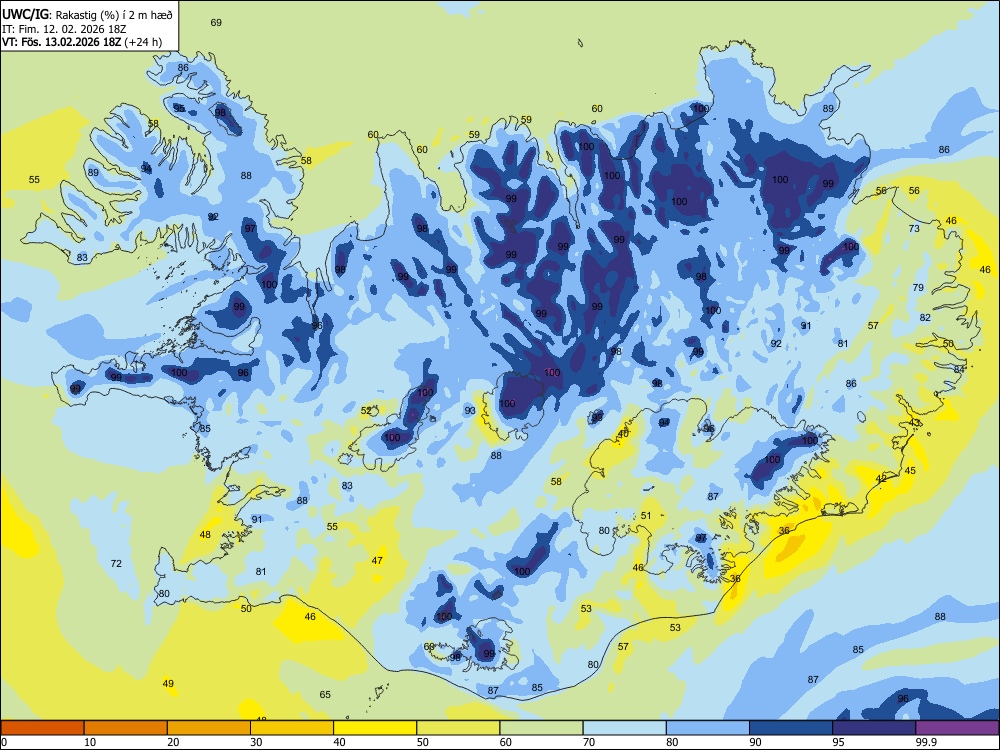
Task: Click the legend tick label '99.9'
Action: click(925, 742)
